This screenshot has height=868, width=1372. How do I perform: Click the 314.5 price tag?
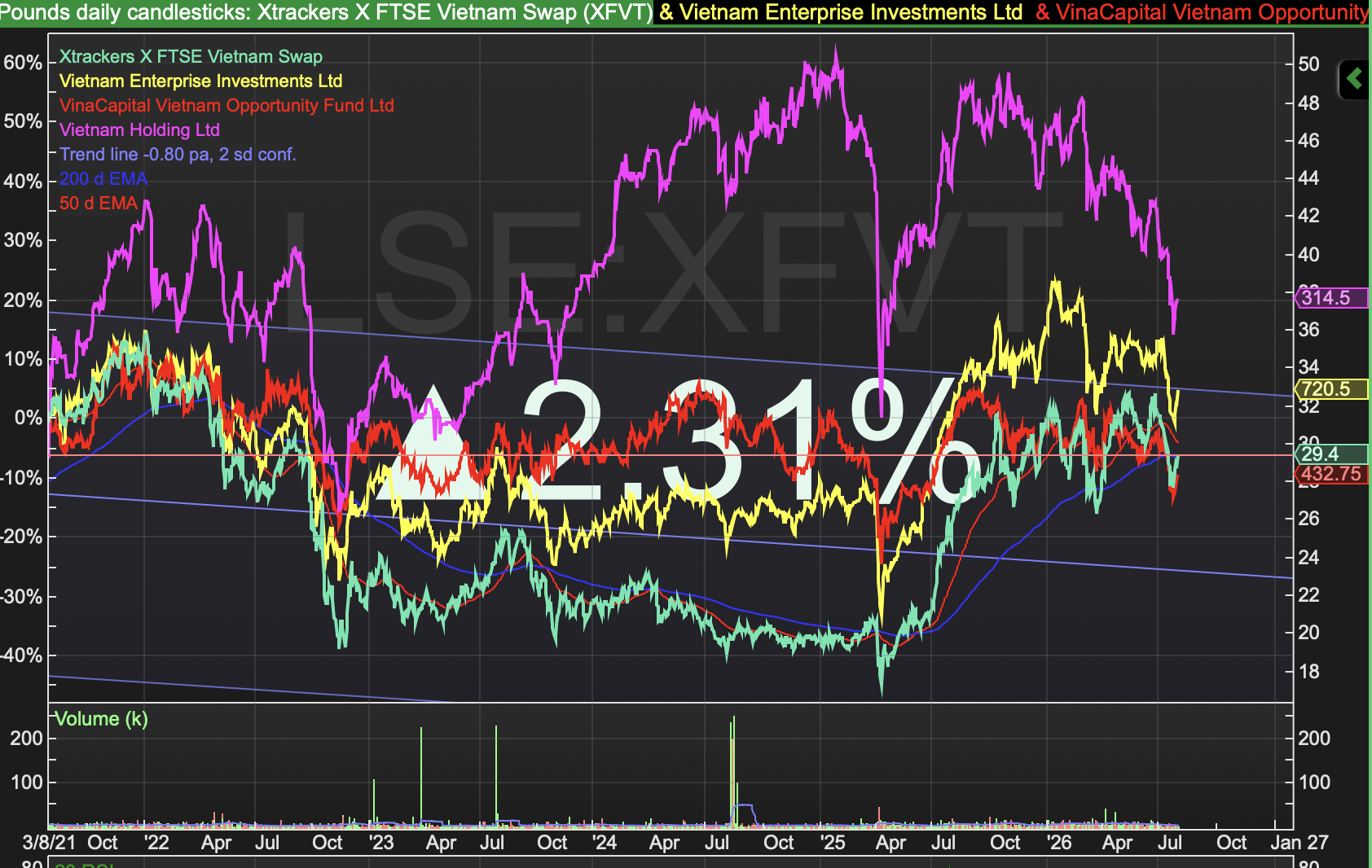pos(1331,298)
